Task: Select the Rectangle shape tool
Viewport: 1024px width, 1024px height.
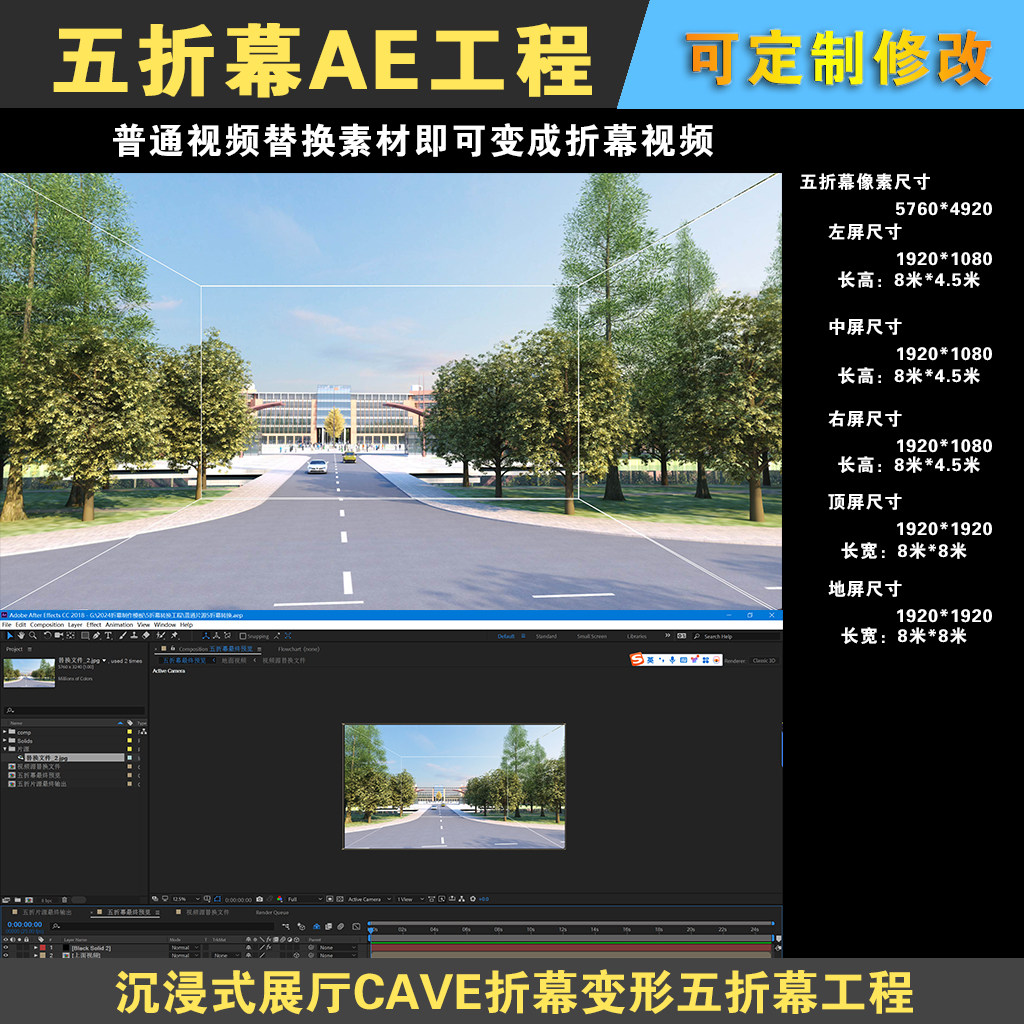Action: pyautogui.click(x=85, y=635)
